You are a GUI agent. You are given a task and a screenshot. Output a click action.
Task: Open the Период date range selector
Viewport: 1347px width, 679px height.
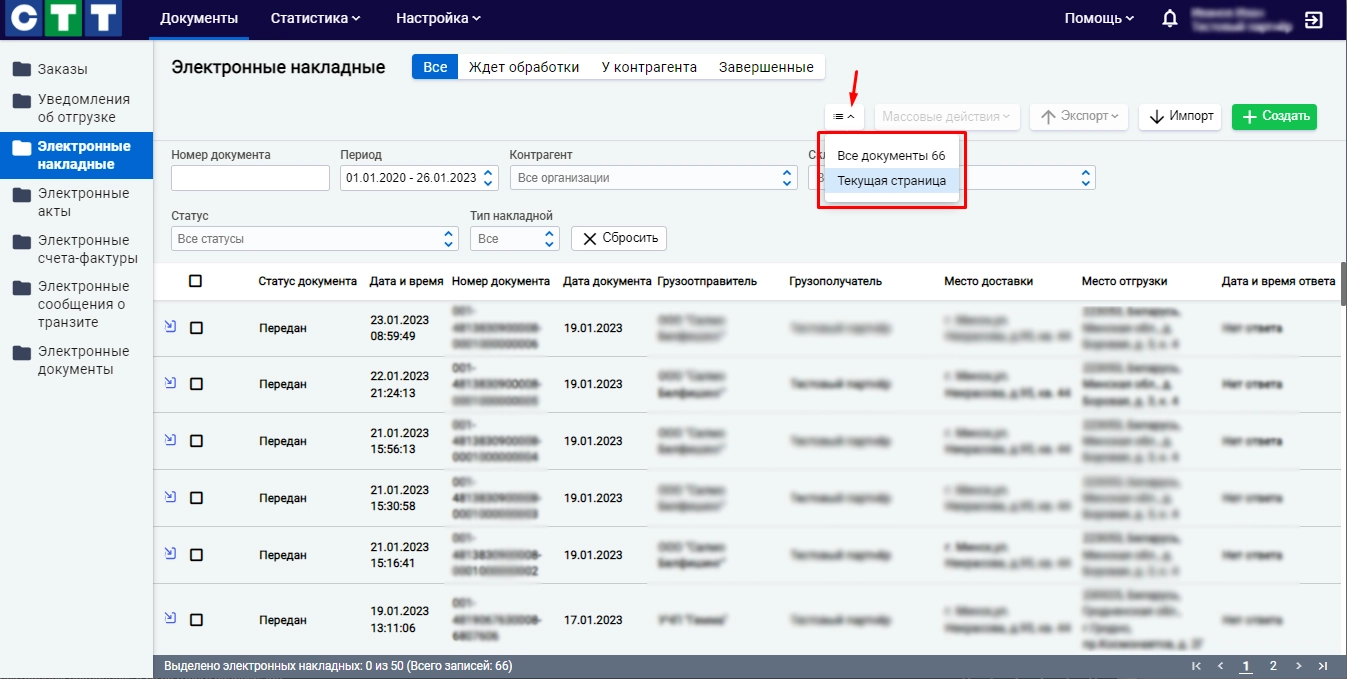(419, 178)
